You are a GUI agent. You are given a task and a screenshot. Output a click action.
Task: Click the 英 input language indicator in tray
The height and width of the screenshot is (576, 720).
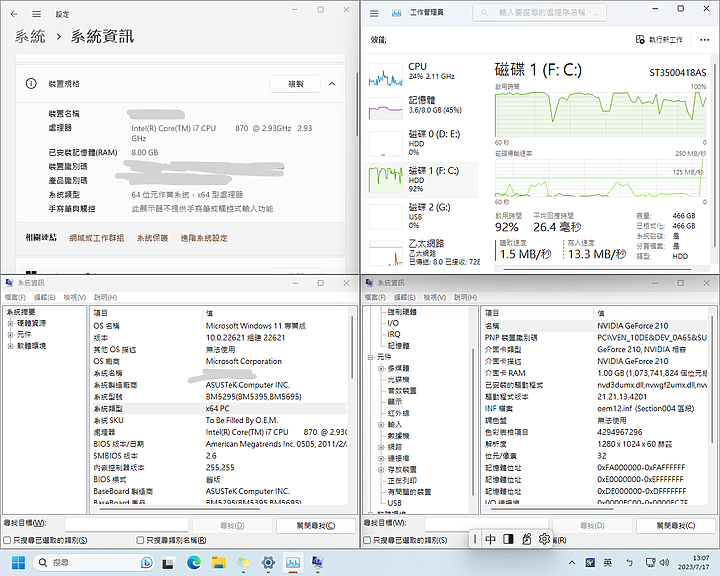click(x=608, y=562)
